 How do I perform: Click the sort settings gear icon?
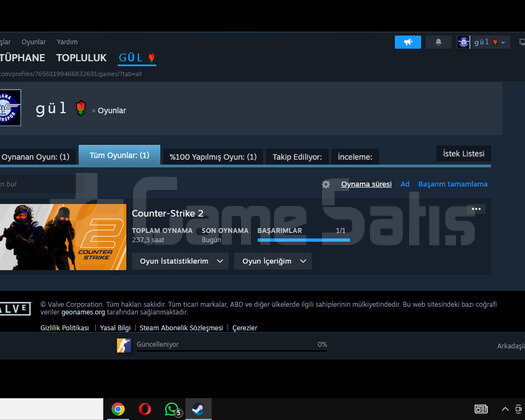(326, 184)
